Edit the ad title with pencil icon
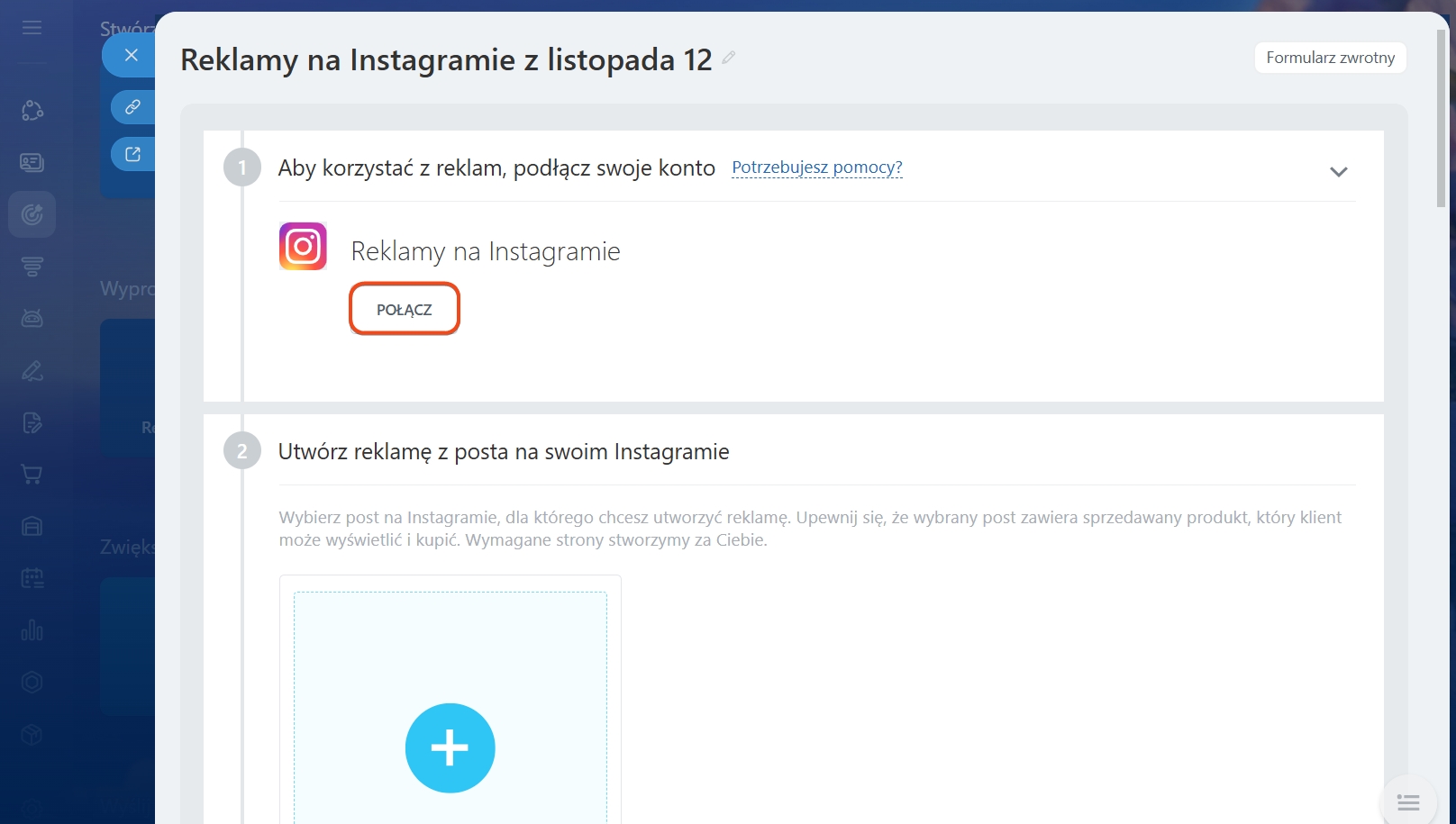Screen dimensions: 1456x824 pos(729,58)
